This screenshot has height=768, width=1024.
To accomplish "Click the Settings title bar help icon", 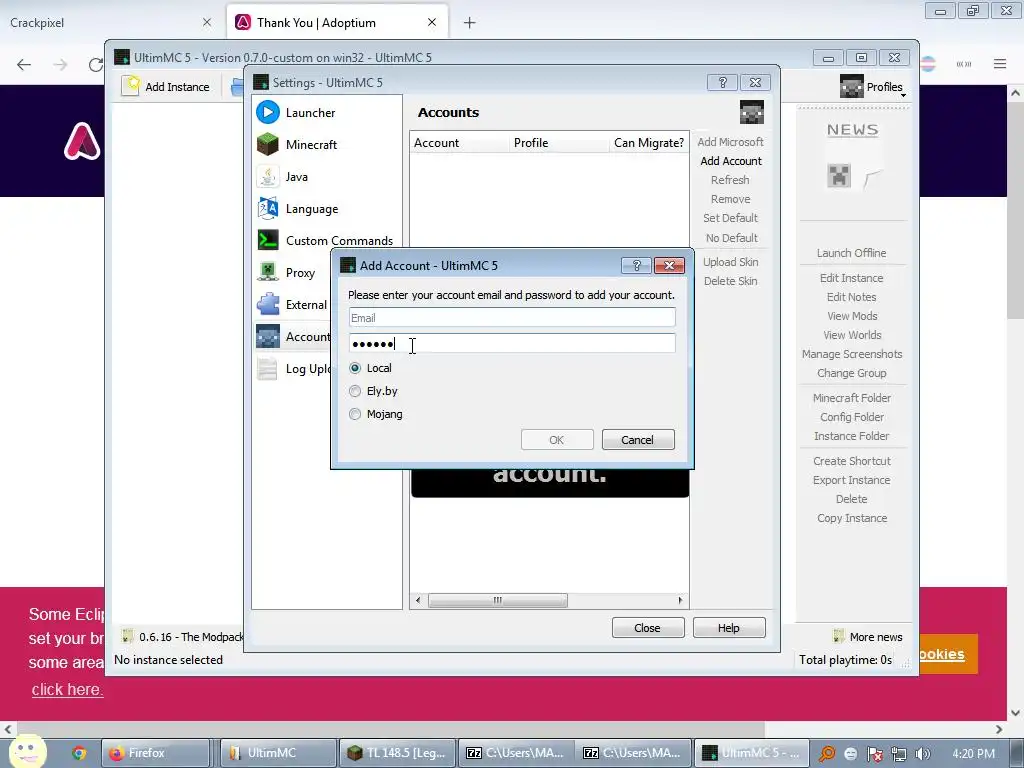I will coord(722,82).
